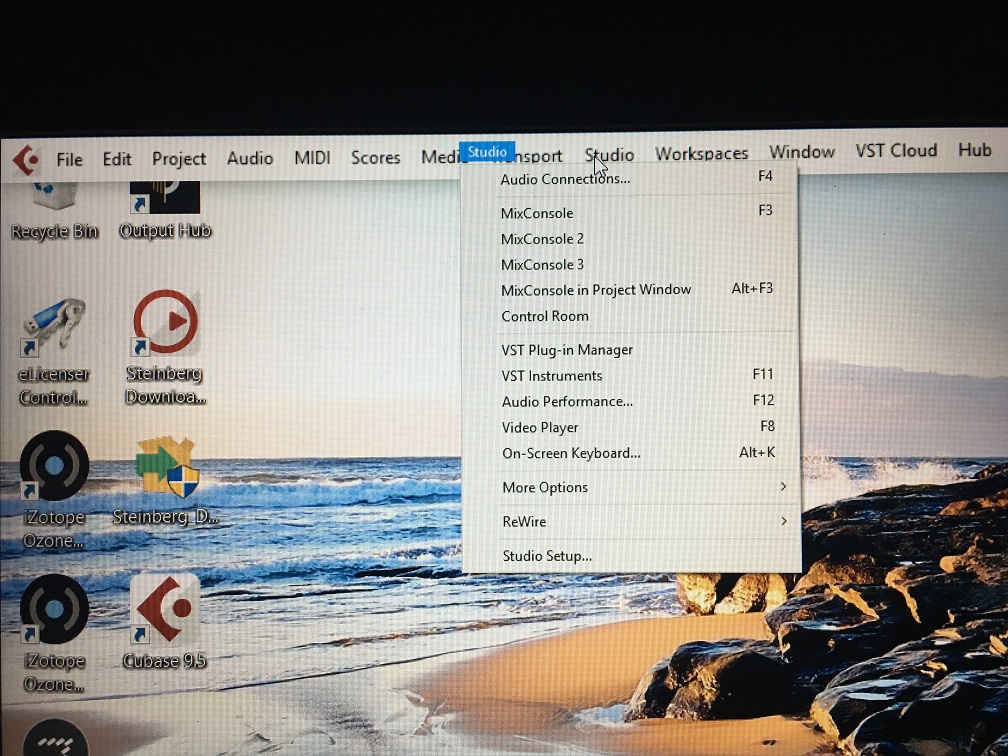Select the Cubase 9.5 desktop shortcut
Image resolution: width=1008 pixels, height=756 pixels.
coord(165,622)
